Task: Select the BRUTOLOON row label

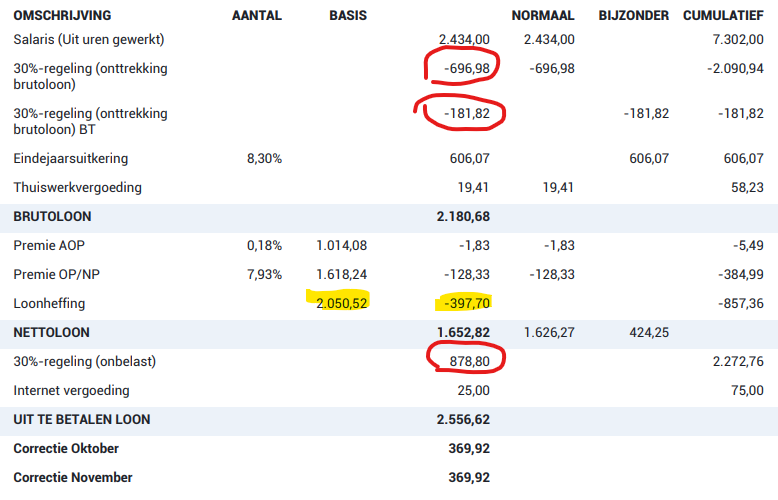Action: 52,217
